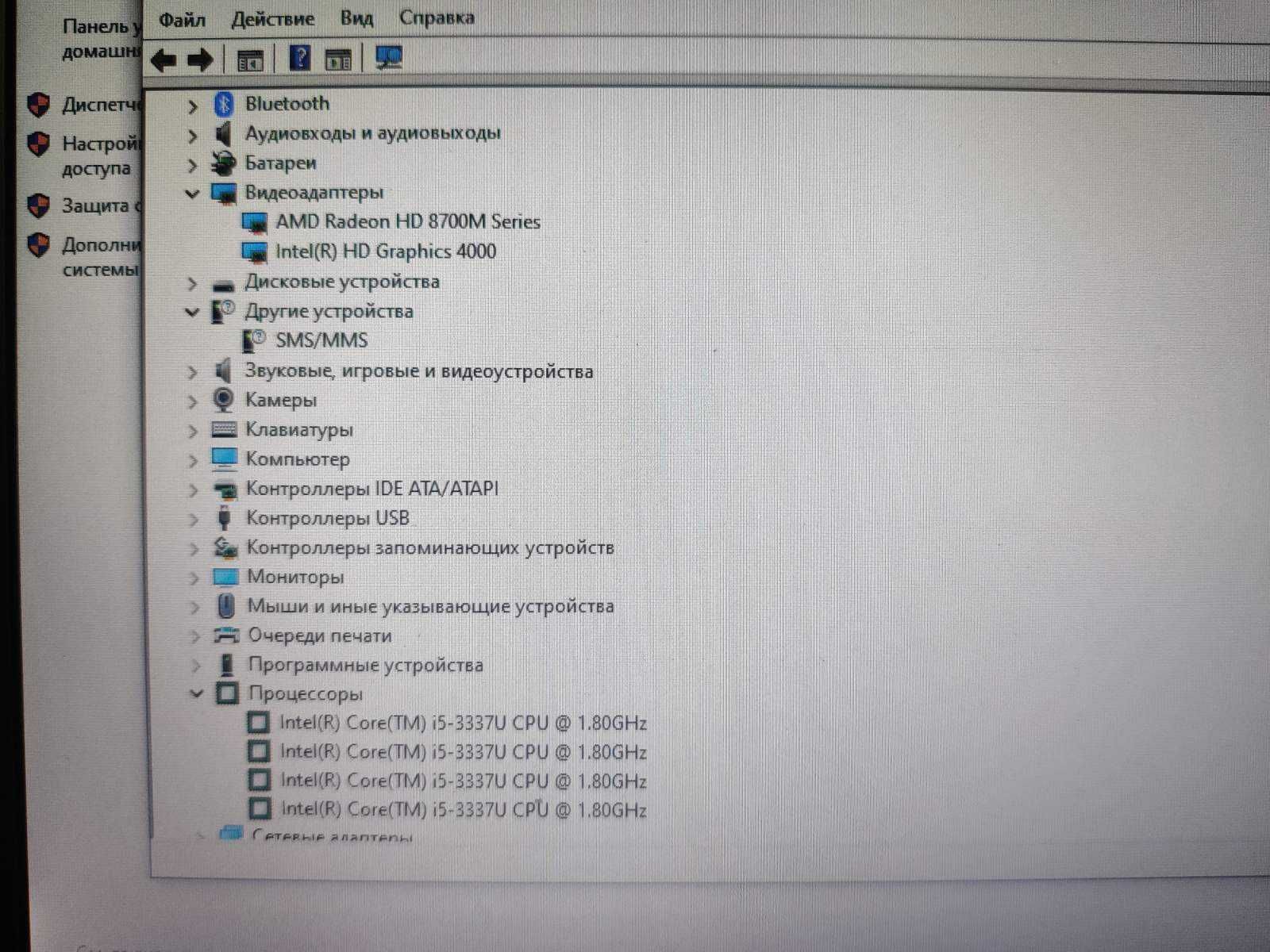Click the Камеры webcam icon

[x=224, y=400]
